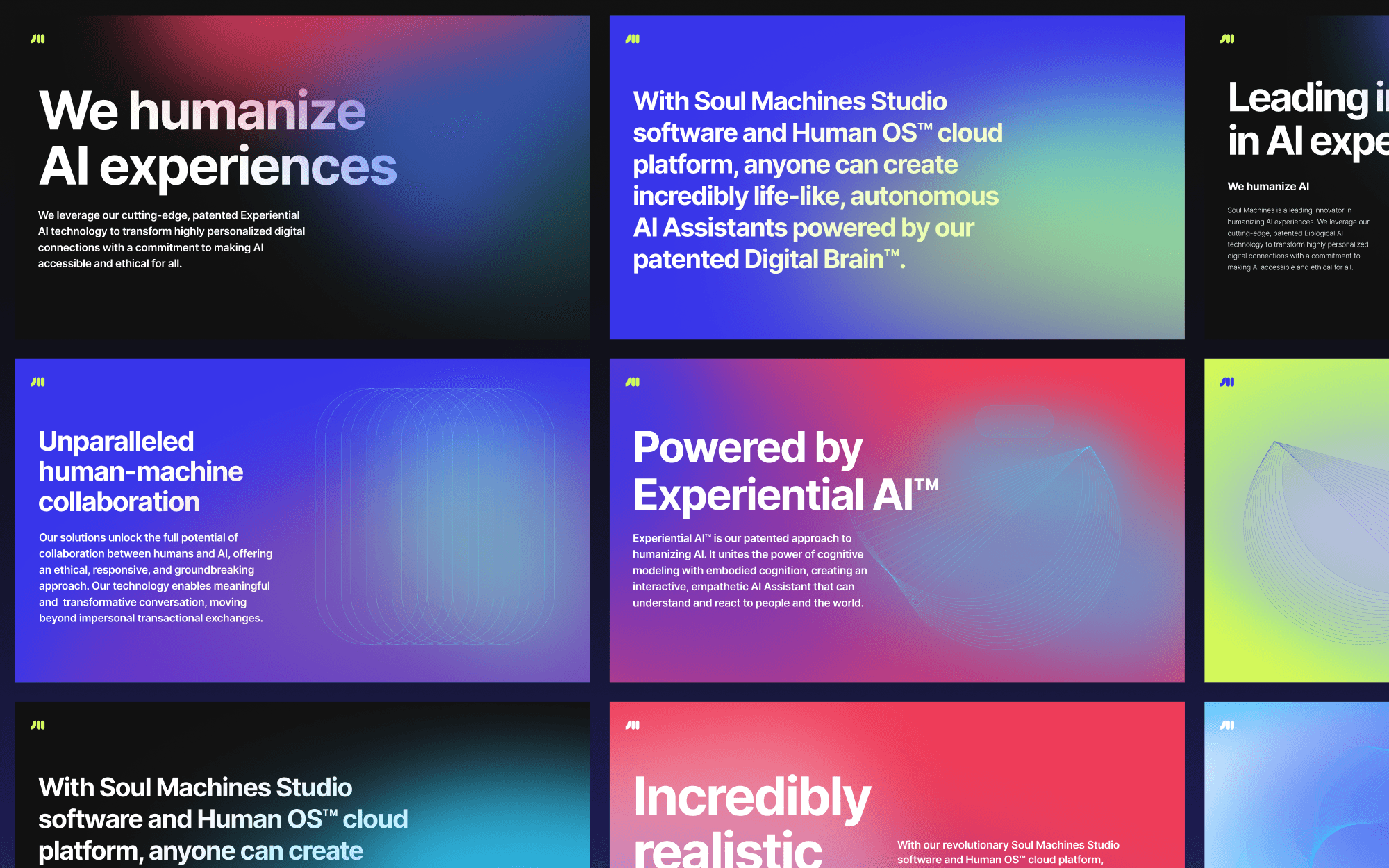Click the overlapping rounded rectangles graphic
This screenshot has height=868, width=1389.
435,516
